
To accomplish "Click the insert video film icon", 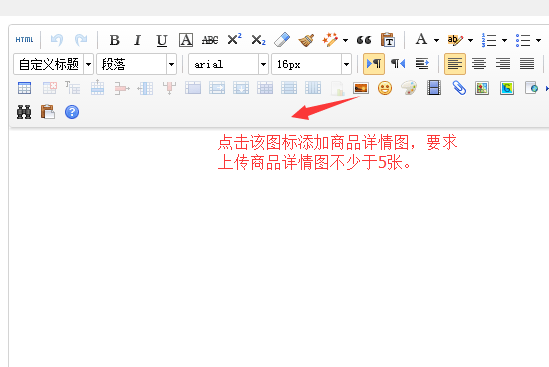I will pos(433,88).
